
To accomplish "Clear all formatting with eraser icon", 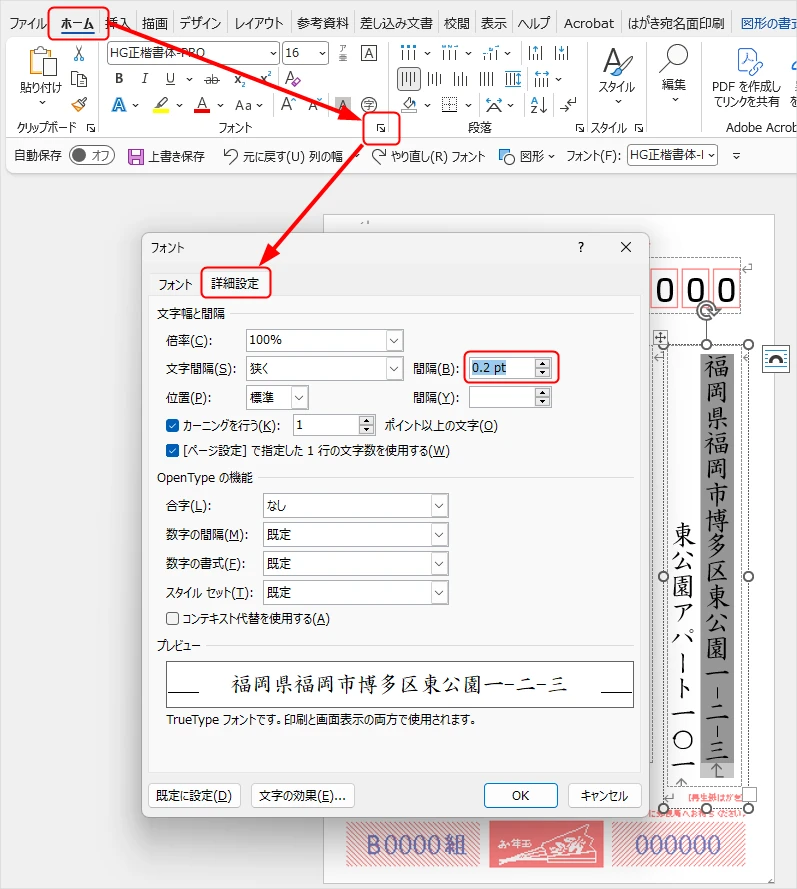I will pos(292,79).
